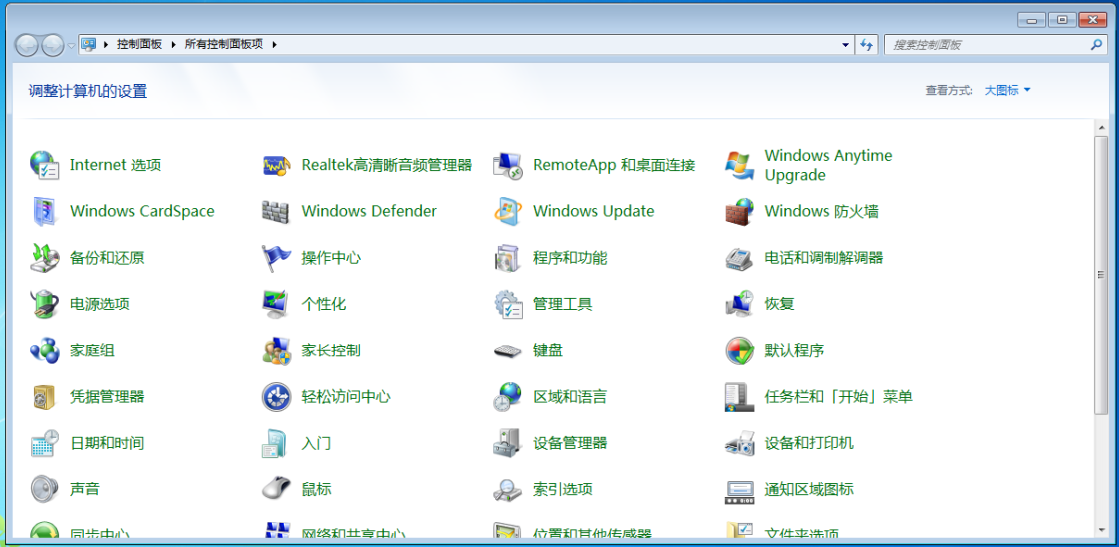Open Windows 防火墙 firewall icon
Image resolution: width=1119 pixels, height=547 pixels.
(739, 211)
